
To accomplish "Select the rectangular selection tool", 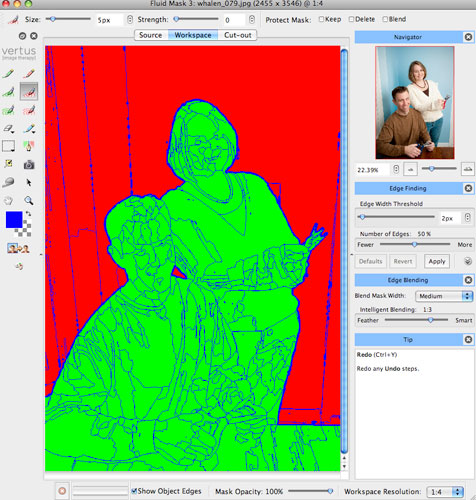I will tap(8, 146).
